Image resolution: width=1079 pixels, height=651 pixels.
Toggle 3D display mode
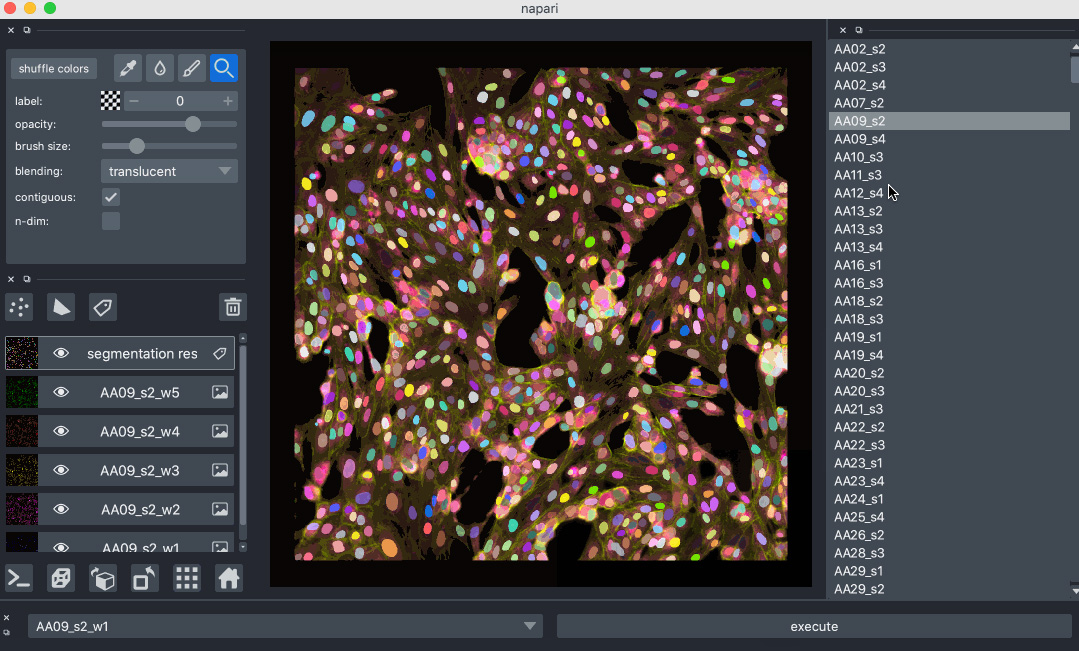click(61, 578)
